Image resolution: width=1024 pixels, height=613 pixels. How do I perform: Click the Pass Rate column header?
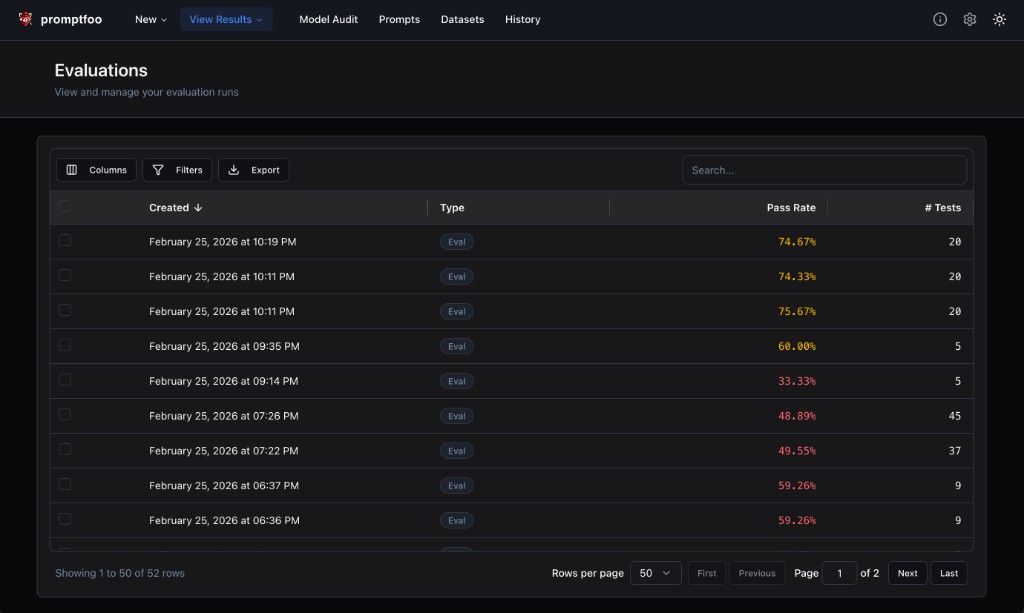790,208
